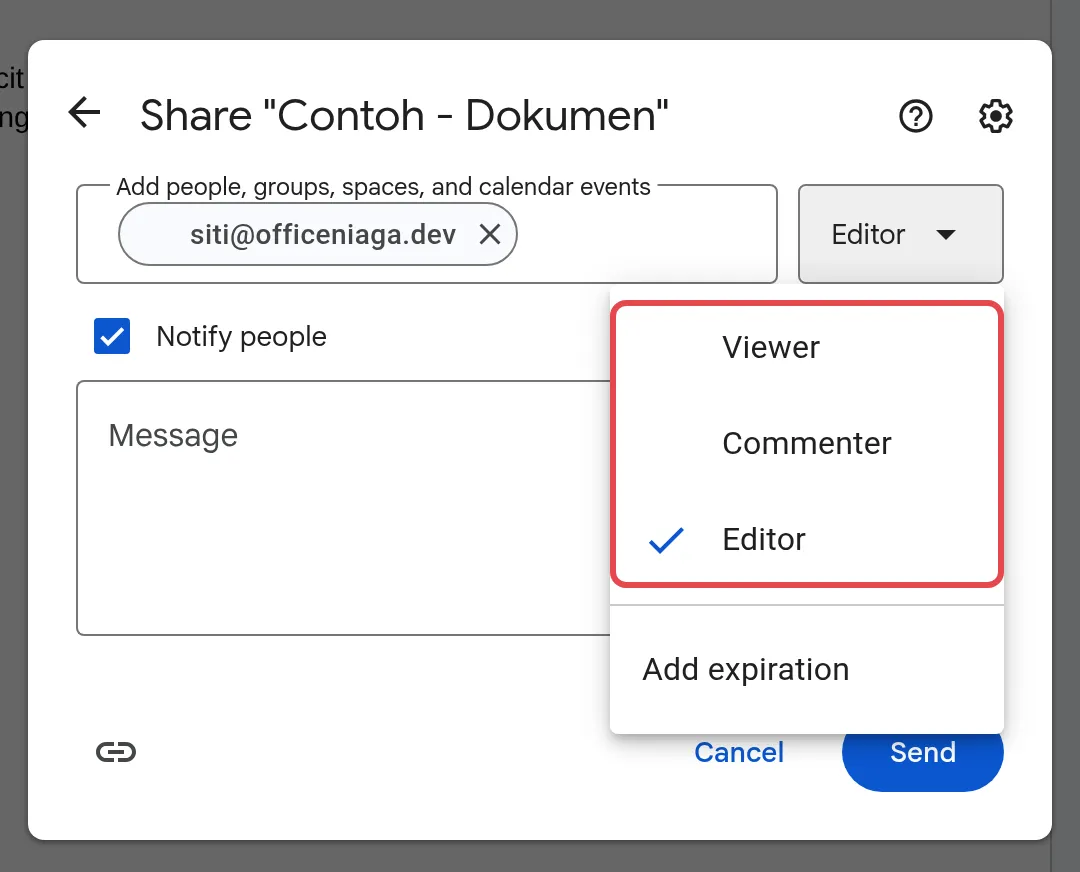Viewport: 1080px width, 872px height.
Task: Choose Commenter from the role menu
Action: (807, 443)
